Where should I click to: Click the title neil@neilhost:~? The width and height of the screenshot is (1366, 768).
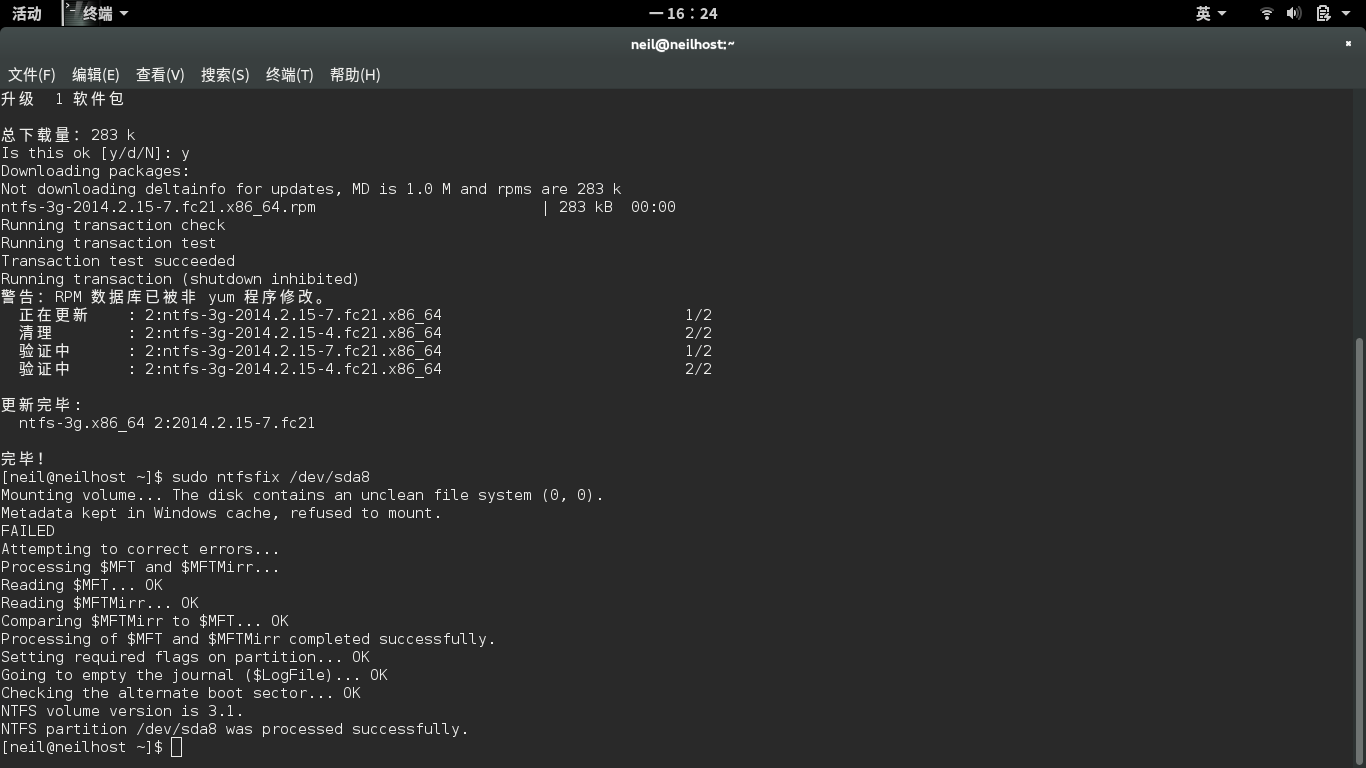coord(683,44)
